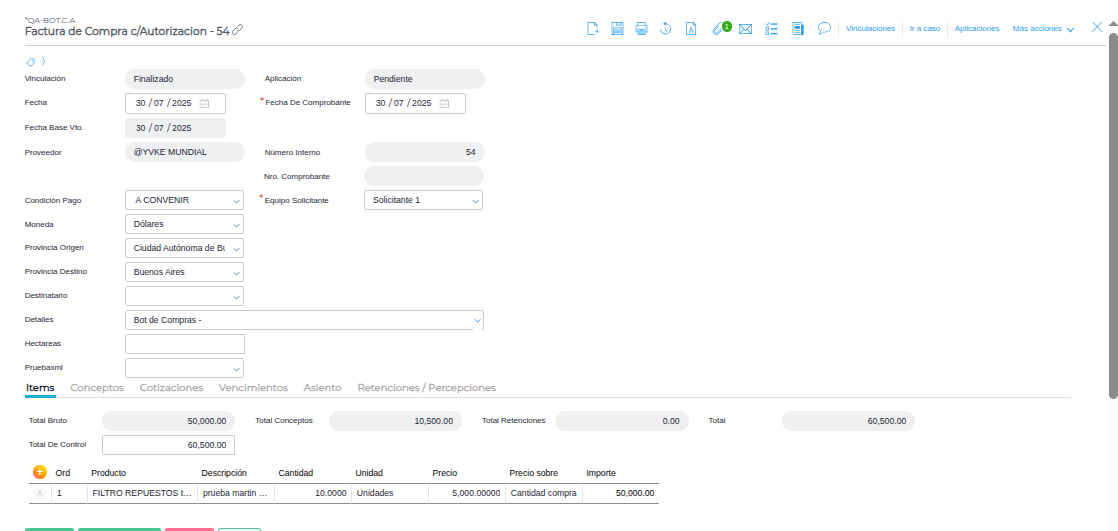Open the checklist icon in the toolbar
Screen dimensions: 1118x531
[x=771, y=29]
